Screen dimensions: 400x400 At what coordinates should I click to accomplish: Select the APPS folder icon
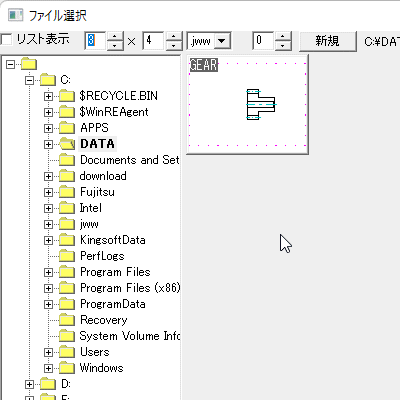tap(67, 128)
